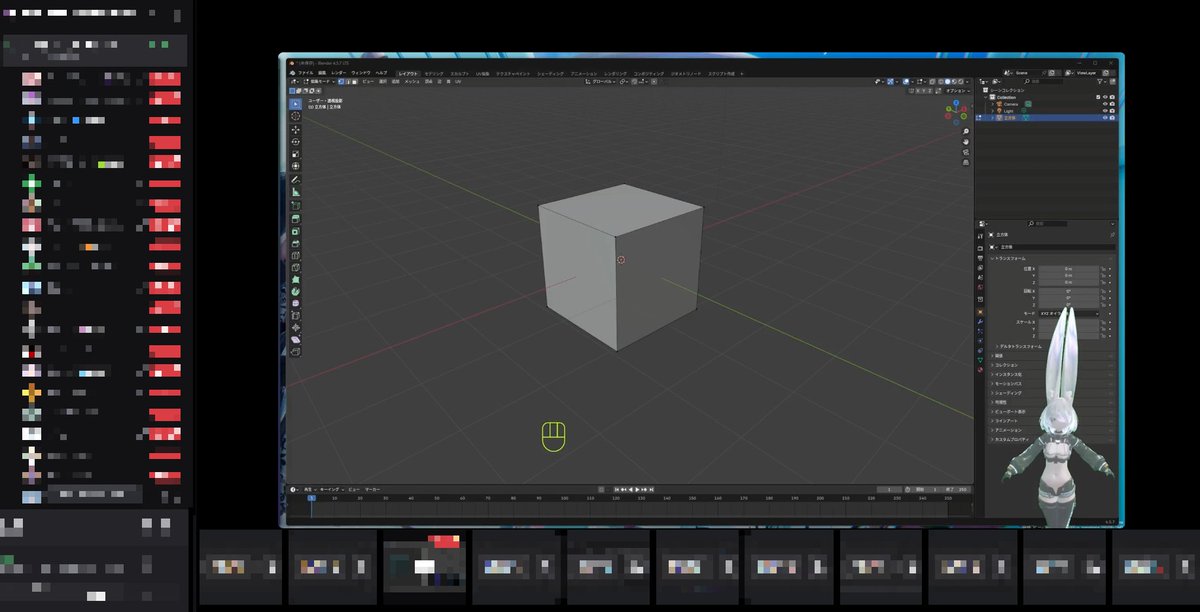
Task: Select the Select Box tool in Blender
Action: pyautogui.click(x=295, y=103)
